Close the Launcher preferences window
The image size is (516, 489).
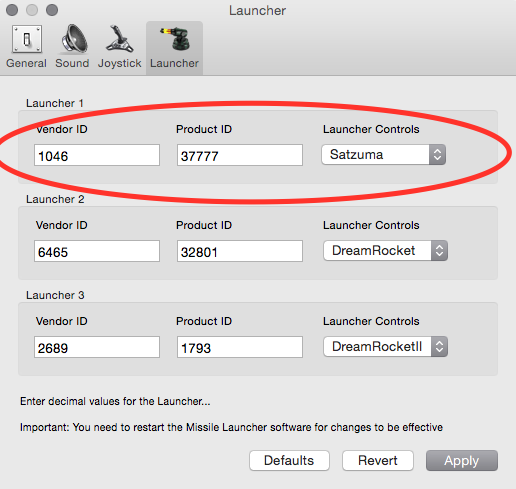(x=12, y=10)
